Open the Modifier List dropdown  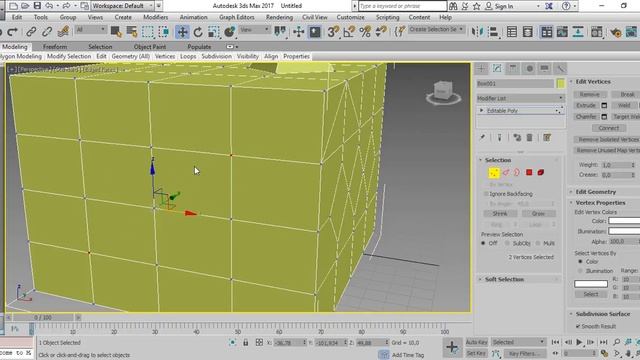pyautogui.click(x=520, y=98)
